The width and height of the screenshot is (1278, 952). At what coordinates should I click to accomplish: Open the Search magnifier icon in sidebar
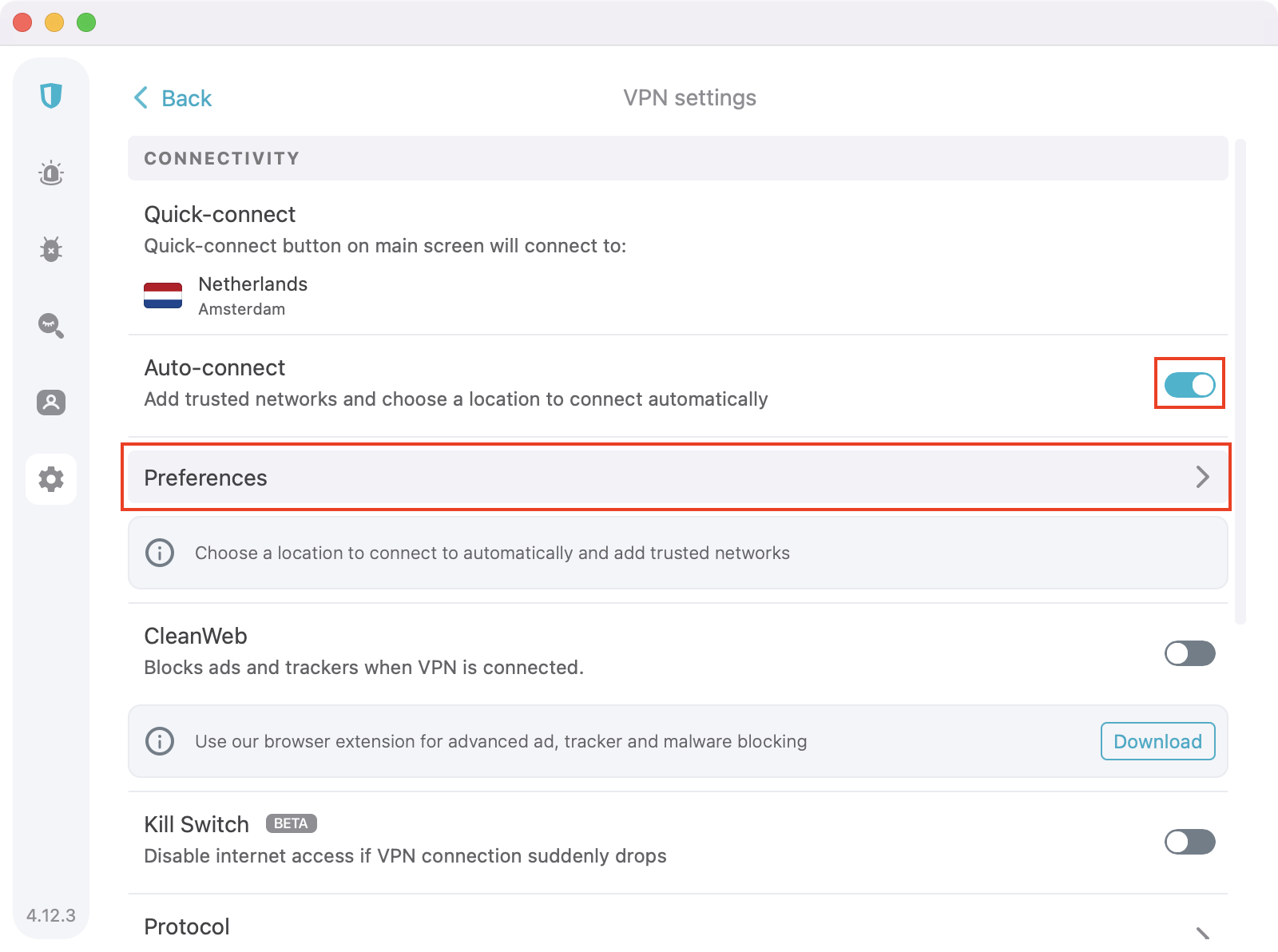point(51,325)
